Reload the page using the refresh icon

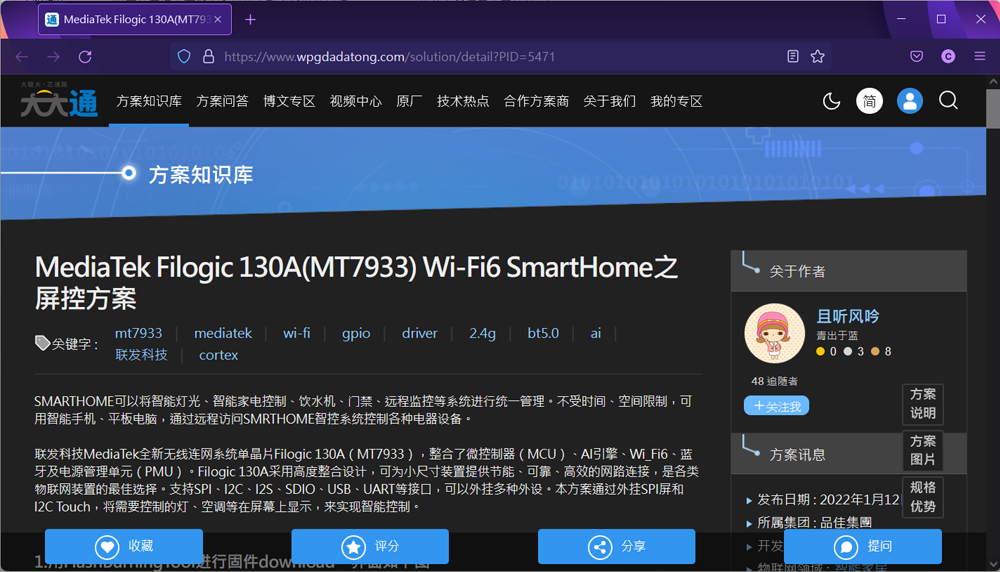(x=85, y=57)
